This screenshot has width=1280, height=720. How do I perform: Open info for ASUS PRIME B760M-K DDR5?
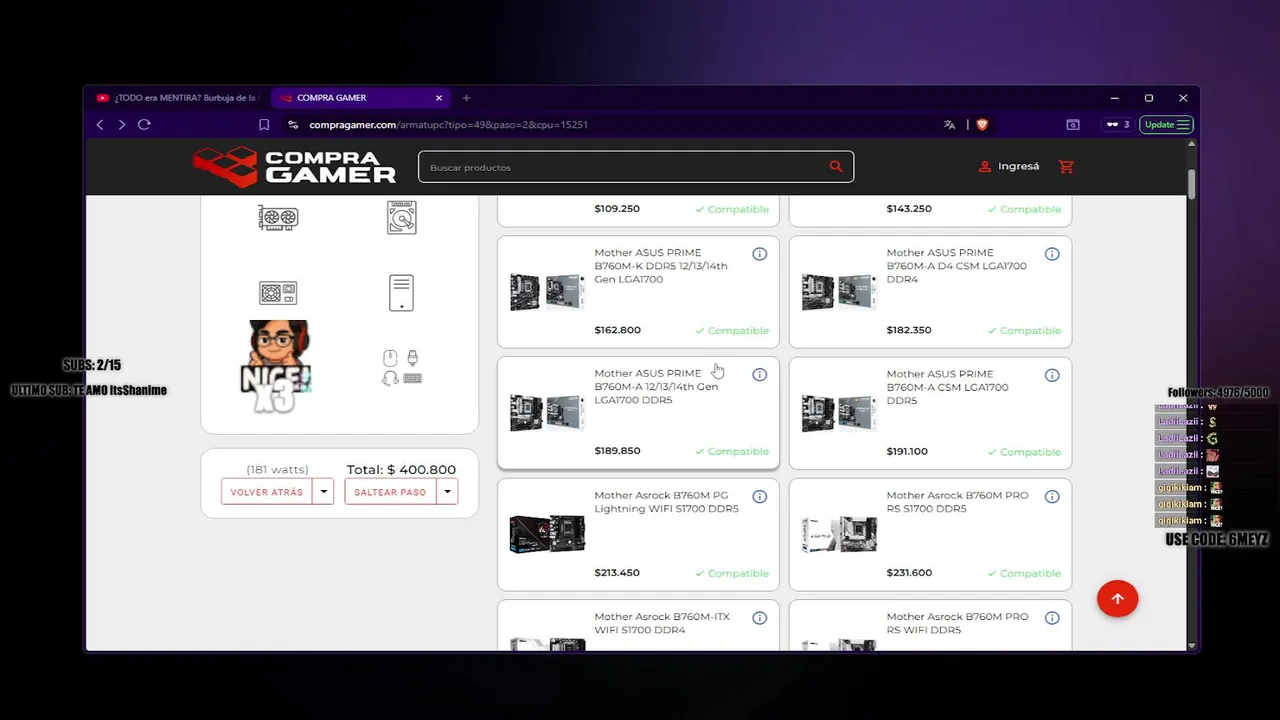(x=760, y=254)
